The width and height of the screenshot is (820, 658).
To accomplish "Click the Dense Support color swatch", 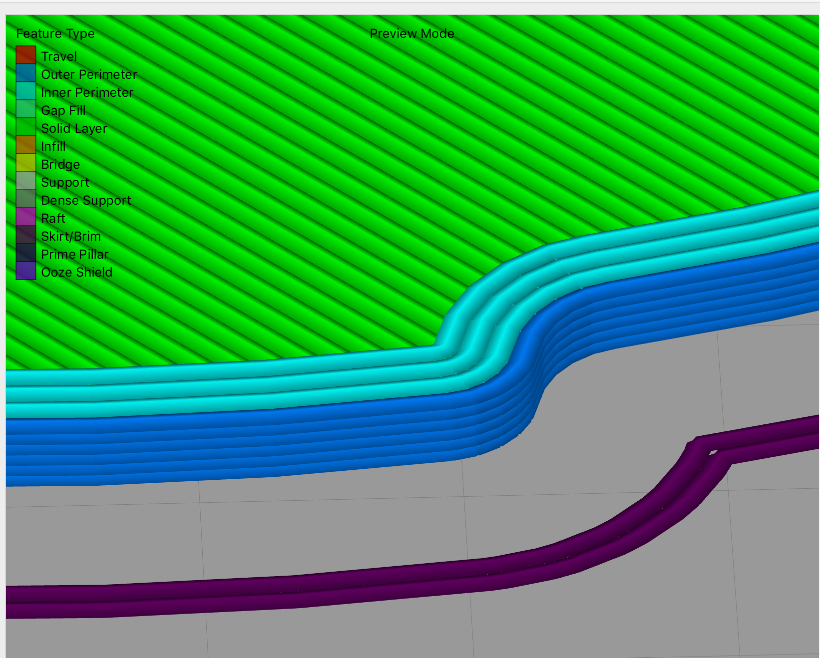I will 26,199.
